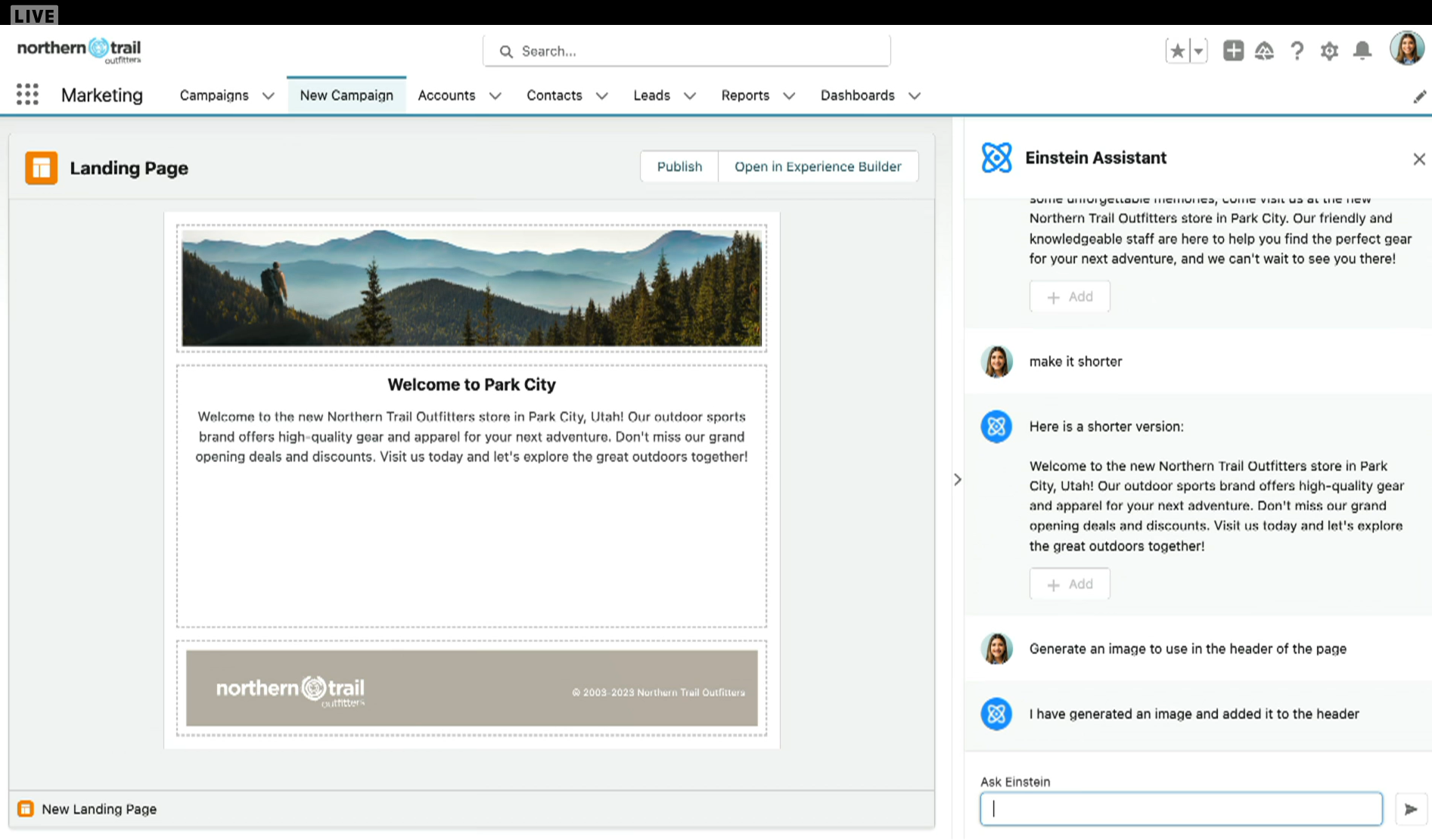Expand the Accounts tab dropdown

click(495, 96)
